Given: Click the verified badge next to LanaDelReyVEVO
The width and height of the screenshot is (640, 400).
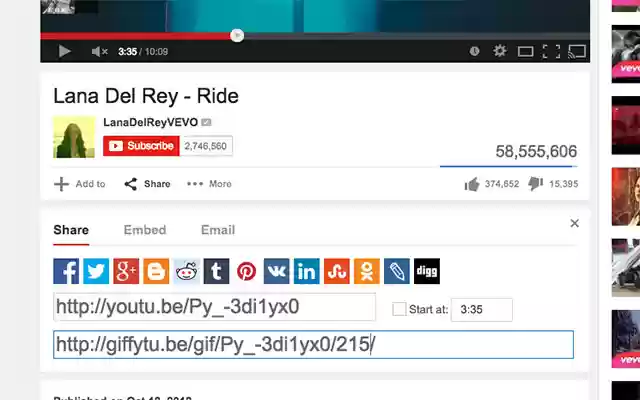Looking at the screenshot, I should click(x=207, y=122).
